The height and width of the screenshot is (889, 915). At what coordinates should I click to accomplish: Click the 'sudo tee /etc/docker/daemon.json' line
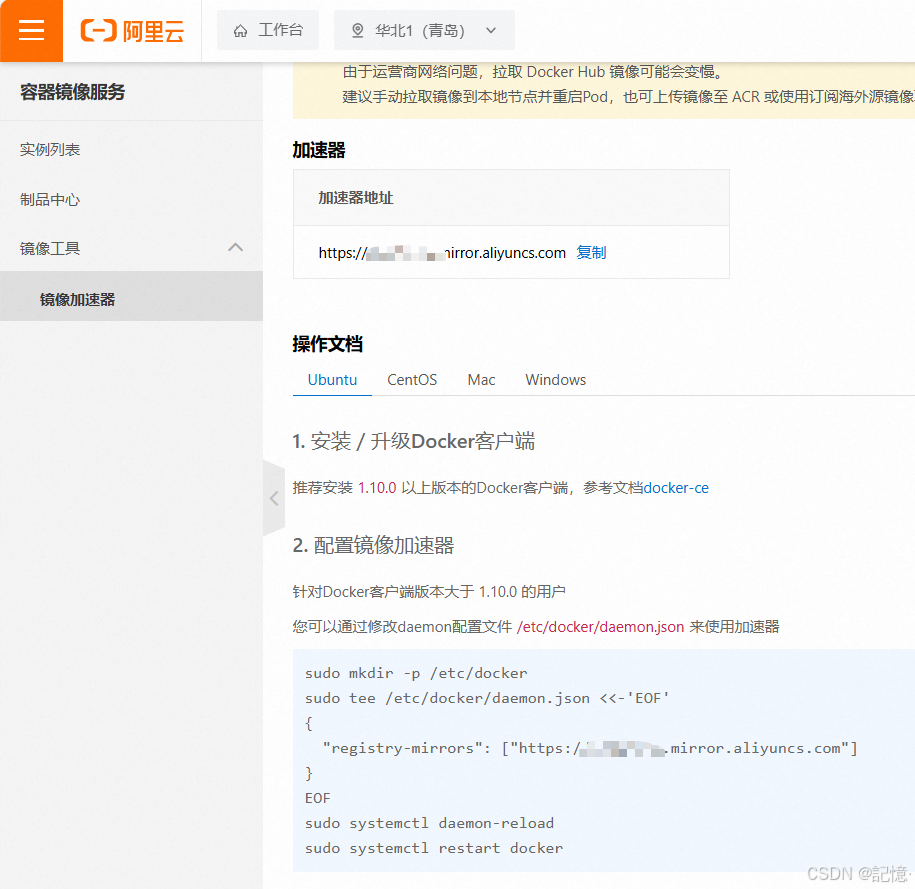point(487,698)
